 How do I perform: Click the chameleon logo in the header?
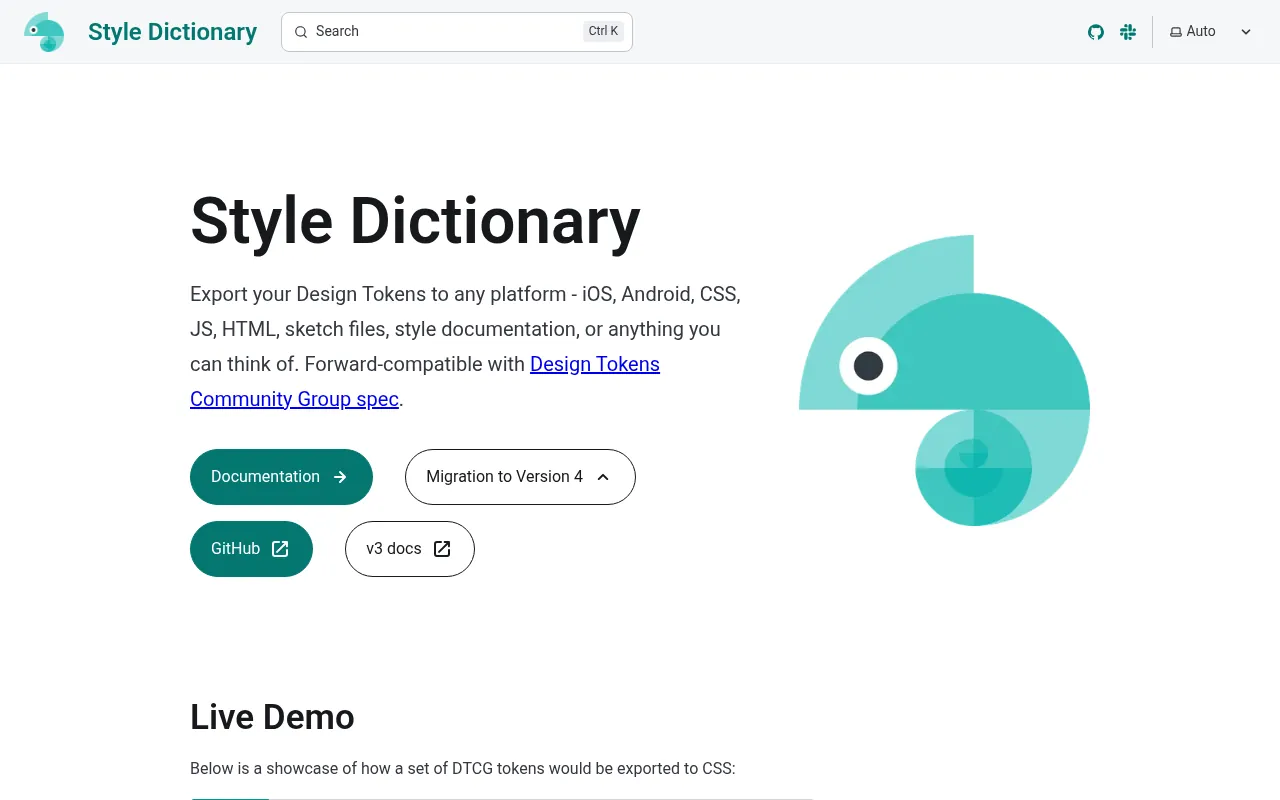(44, 32)
